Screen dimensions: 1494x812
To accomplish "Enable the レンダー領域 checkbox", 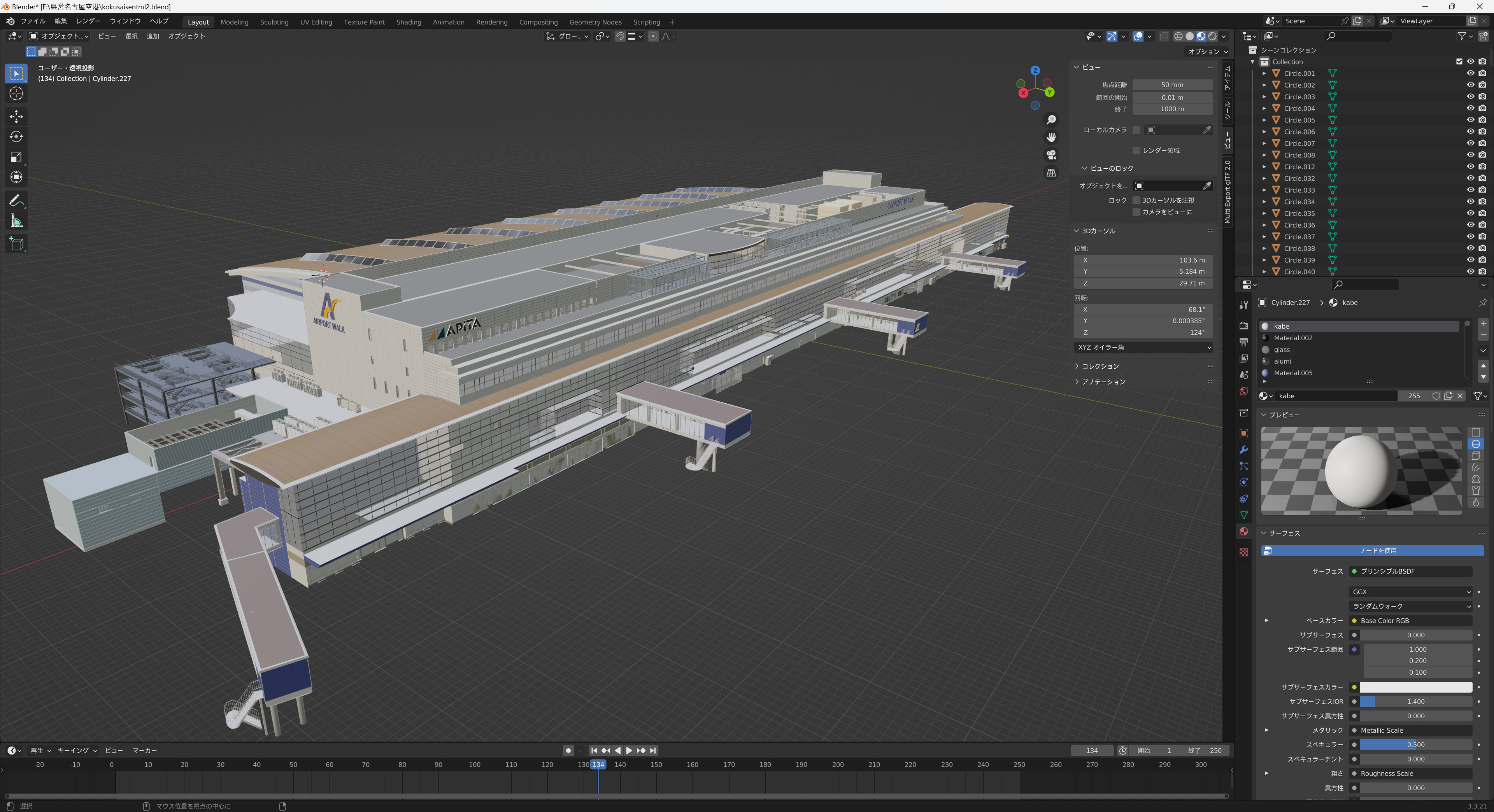I will tap(1136, 150).
